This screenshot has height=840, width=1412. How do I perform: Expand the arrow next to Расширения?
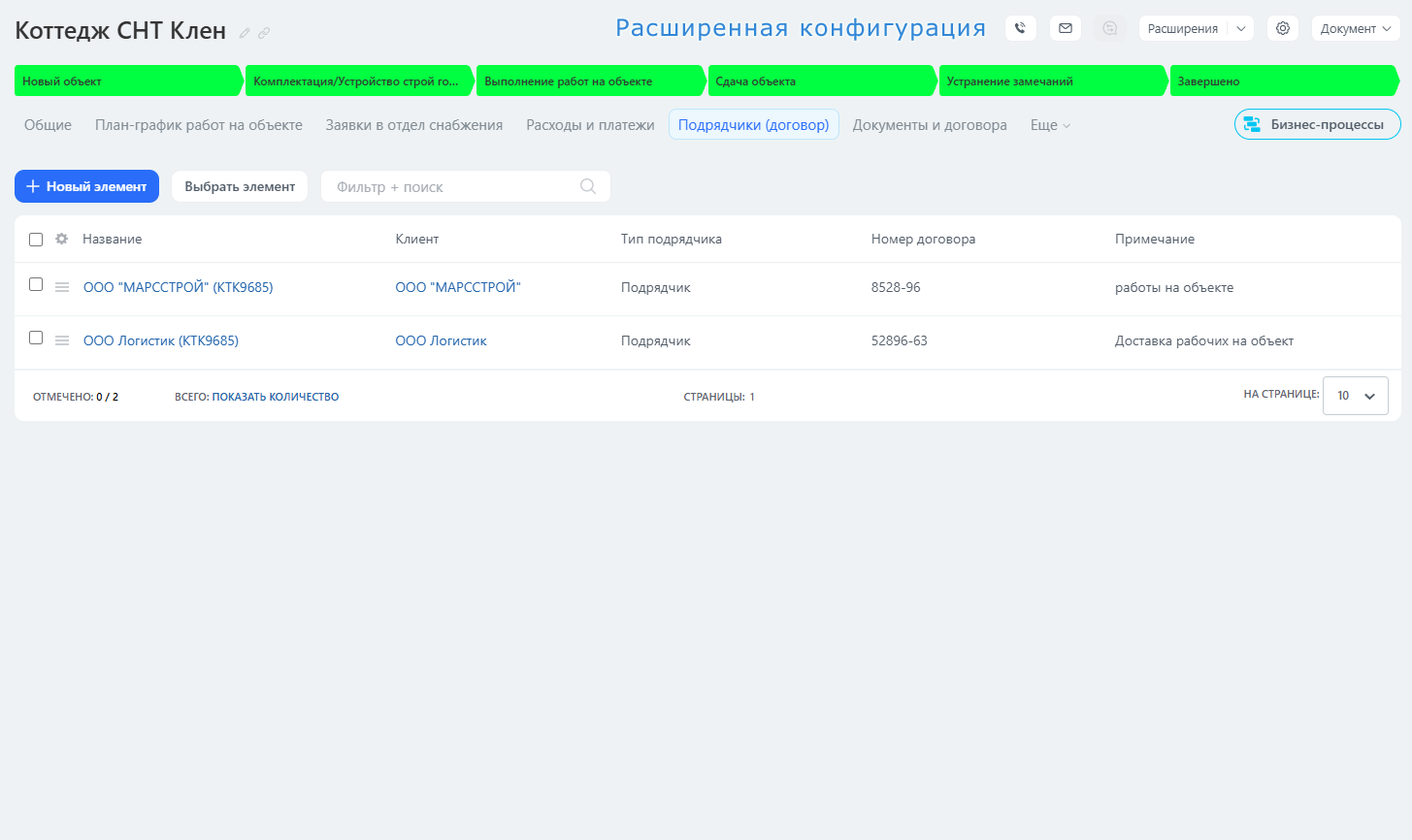[1241, 28]
